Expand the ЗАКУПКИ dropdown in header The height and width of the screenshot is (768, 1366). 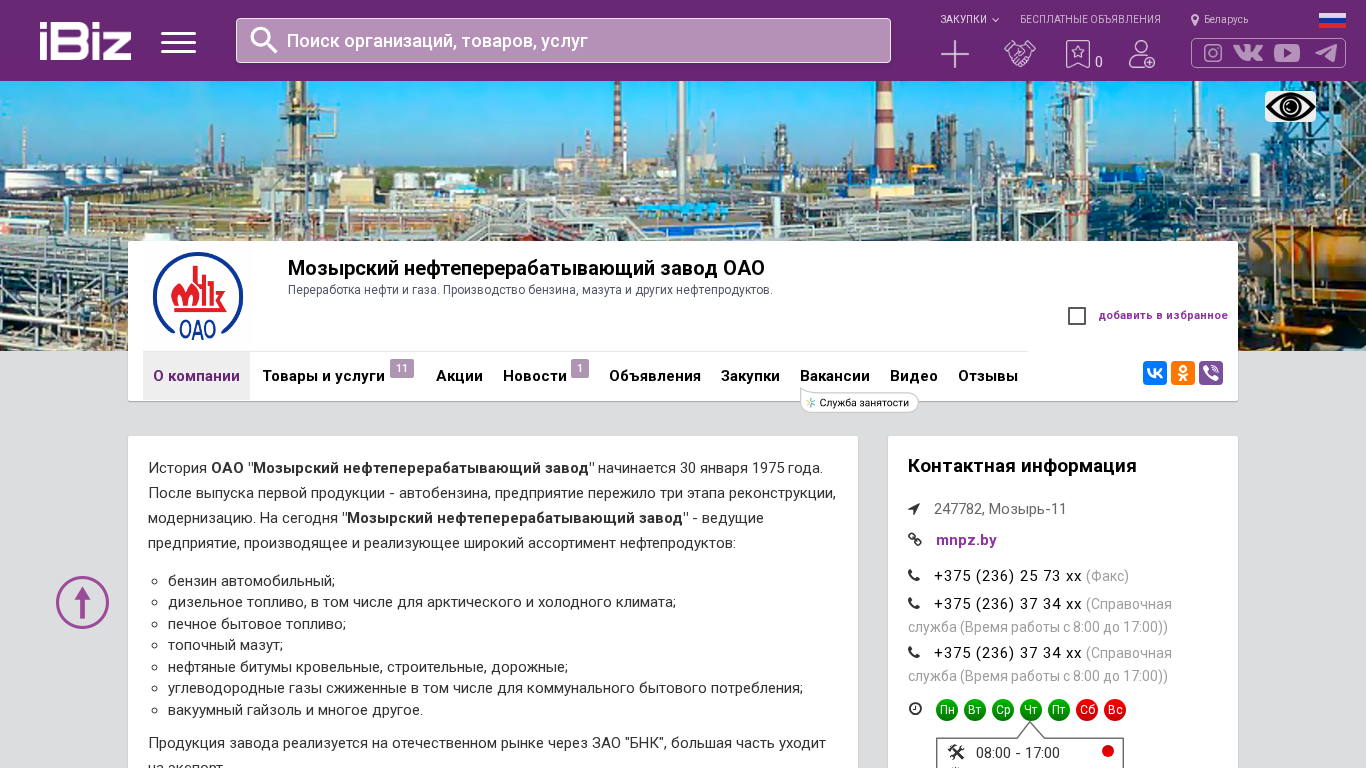pyautogui.click(x=969, y=20)
